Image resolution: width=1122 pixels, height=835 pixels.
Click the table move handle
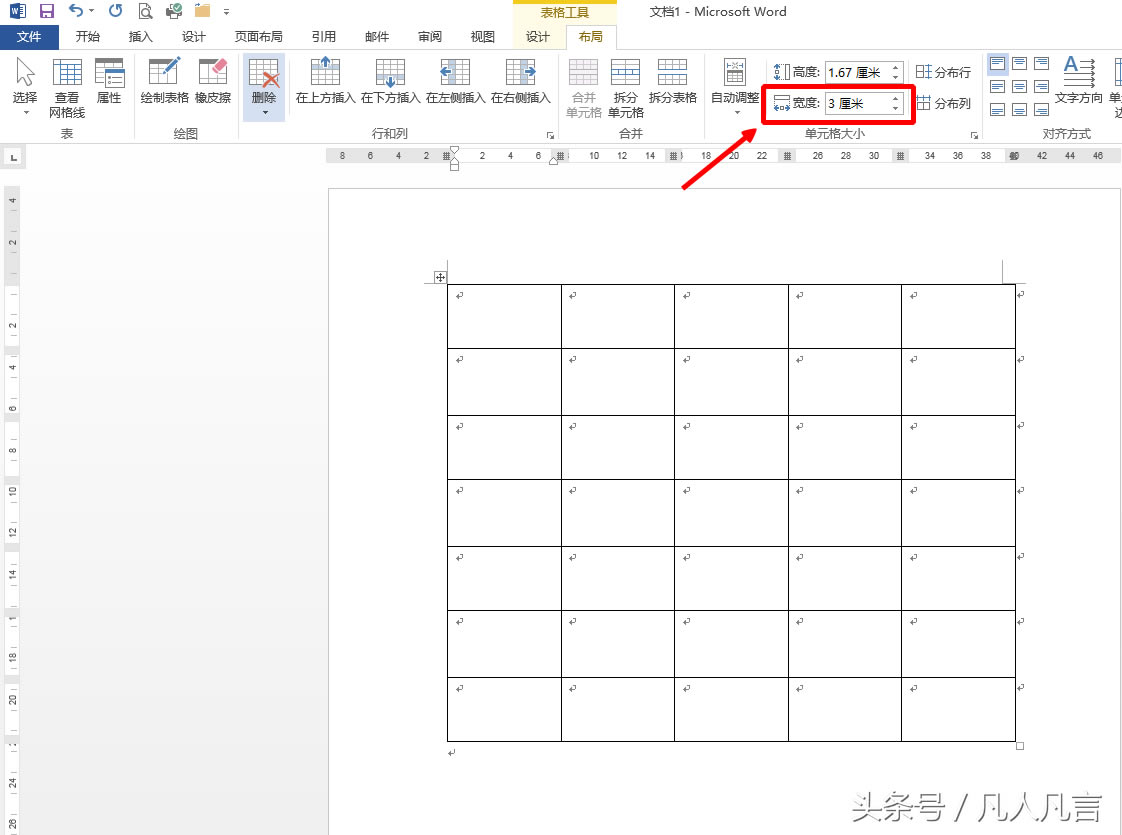point(440,277)
